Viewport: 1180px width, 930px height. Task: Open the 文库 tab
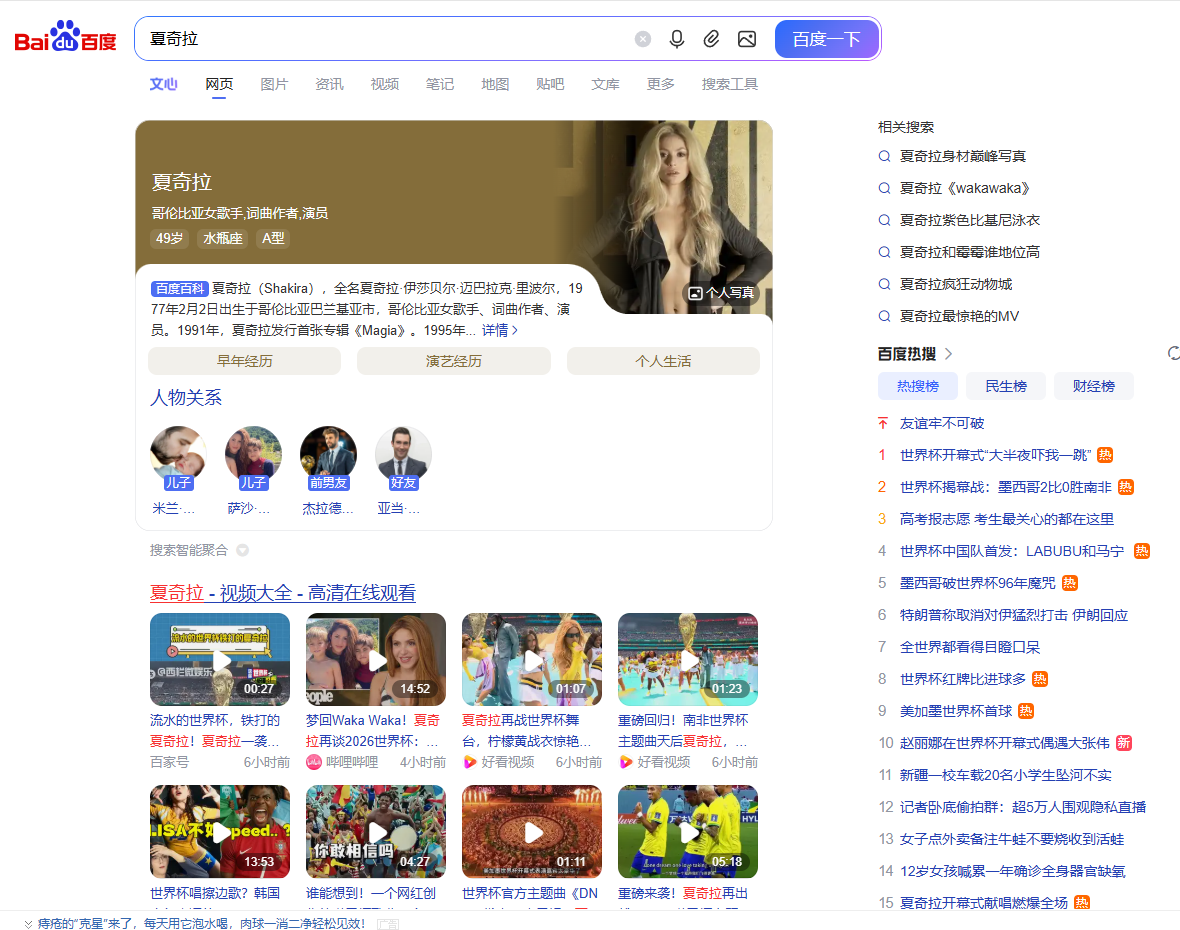[x=605, y=84]
